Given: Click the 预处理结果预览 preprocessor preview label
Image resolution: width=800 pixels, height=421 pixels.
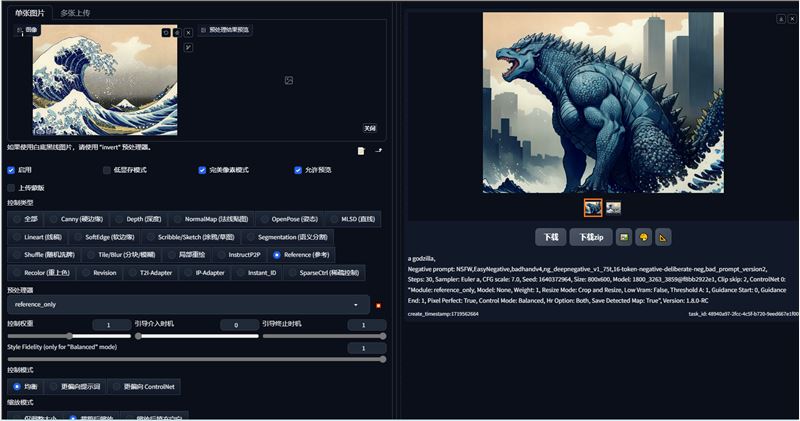Looking at the screenshot, I should [x=226, y=30].
